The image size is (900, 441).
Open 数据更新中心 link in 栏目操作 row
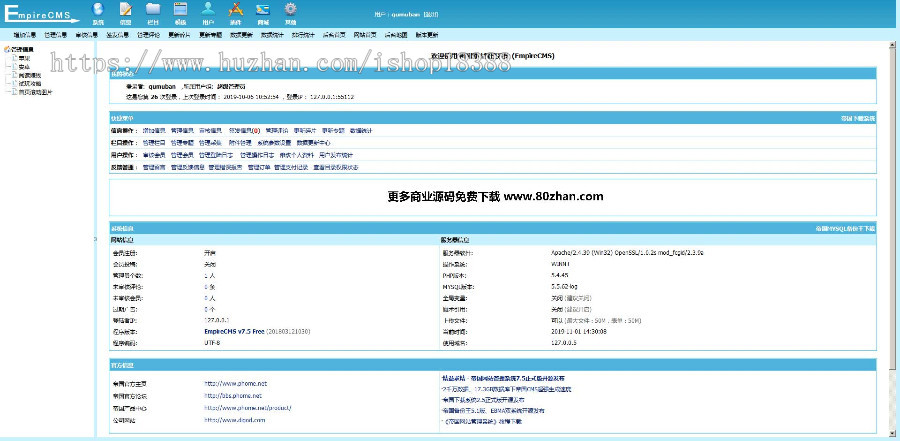coord(313,142)
